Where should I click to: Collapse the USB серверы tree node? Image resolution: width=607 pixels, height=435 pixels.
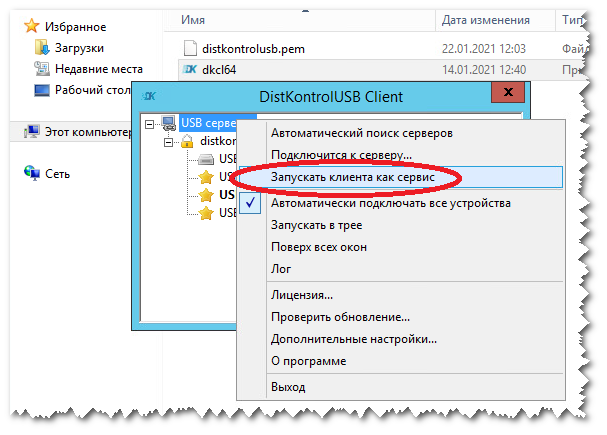[149, 124]
